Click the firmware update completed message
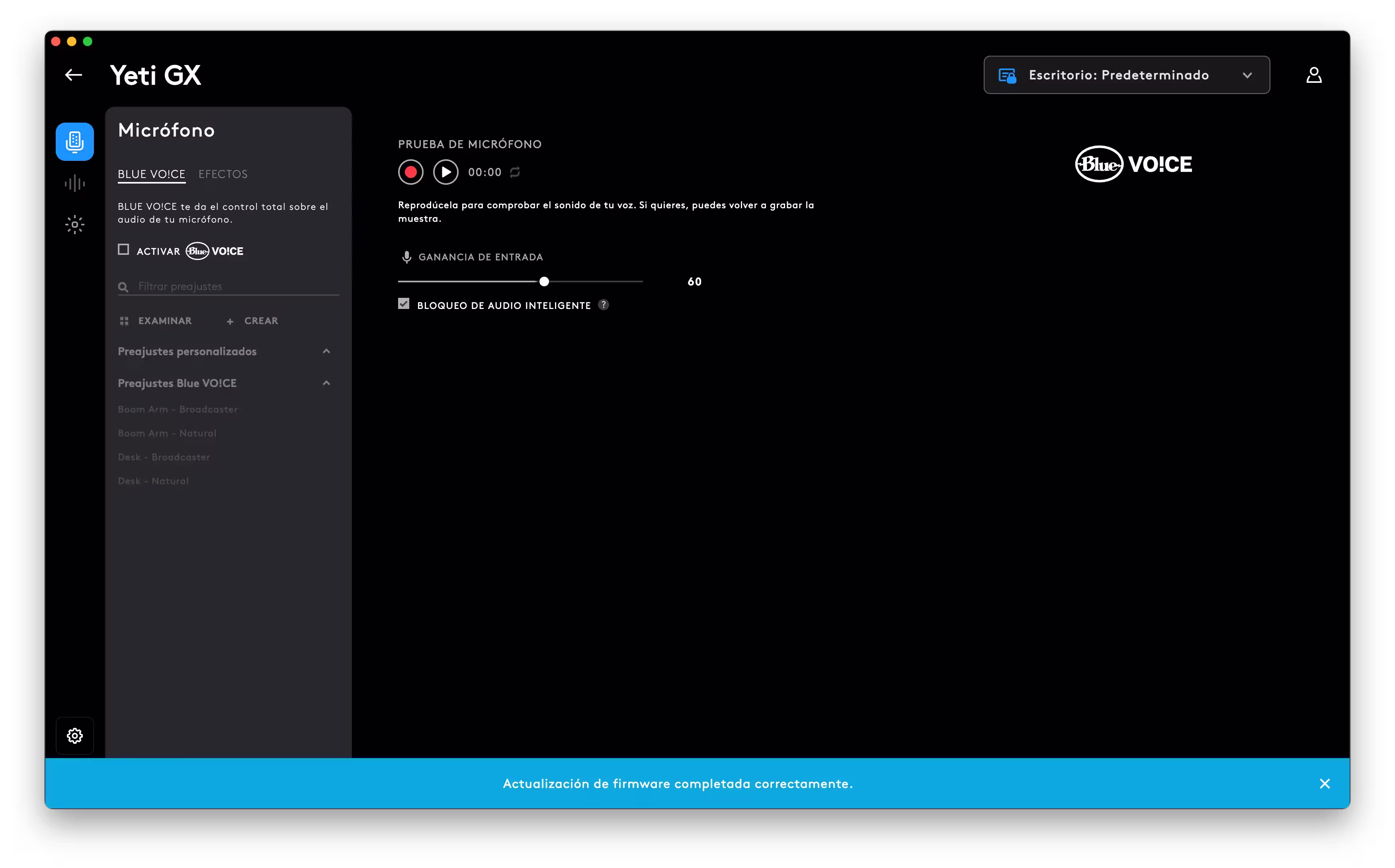1395x868 pixels. click(x=678, y=784)
